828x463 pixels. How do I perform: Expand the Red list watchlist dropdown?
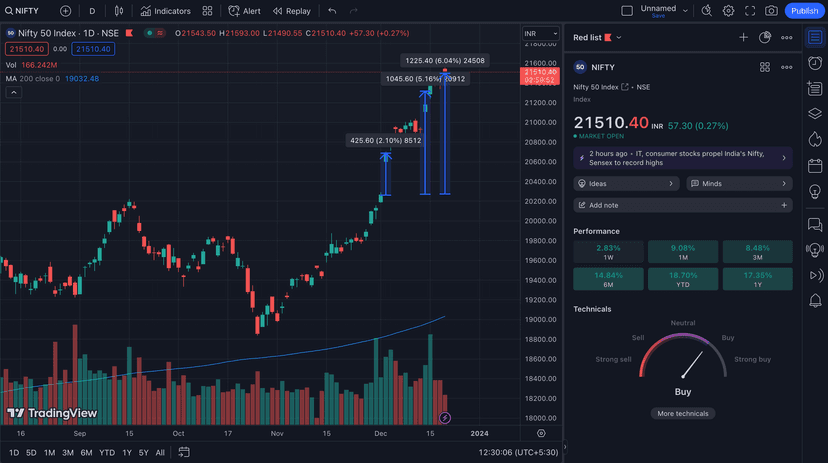619,38
